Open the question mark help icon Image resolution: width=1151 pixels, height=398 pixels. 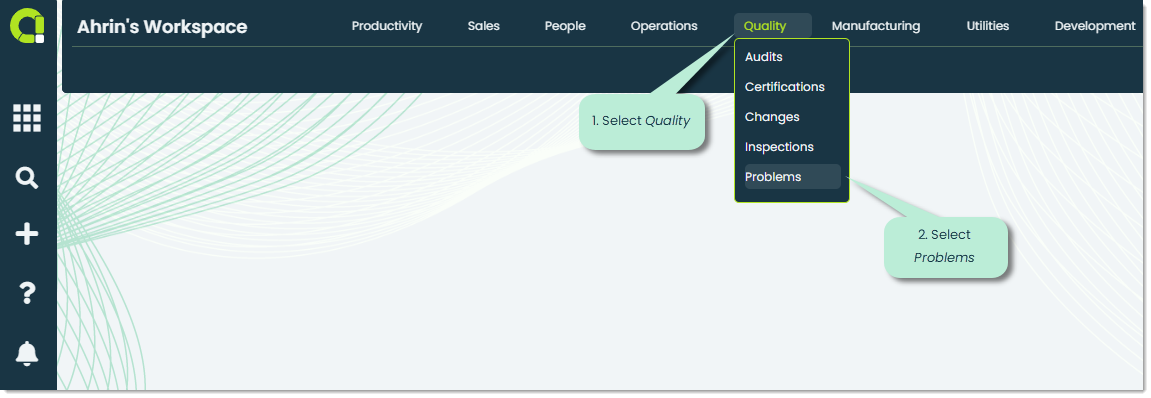pos(27,293)
